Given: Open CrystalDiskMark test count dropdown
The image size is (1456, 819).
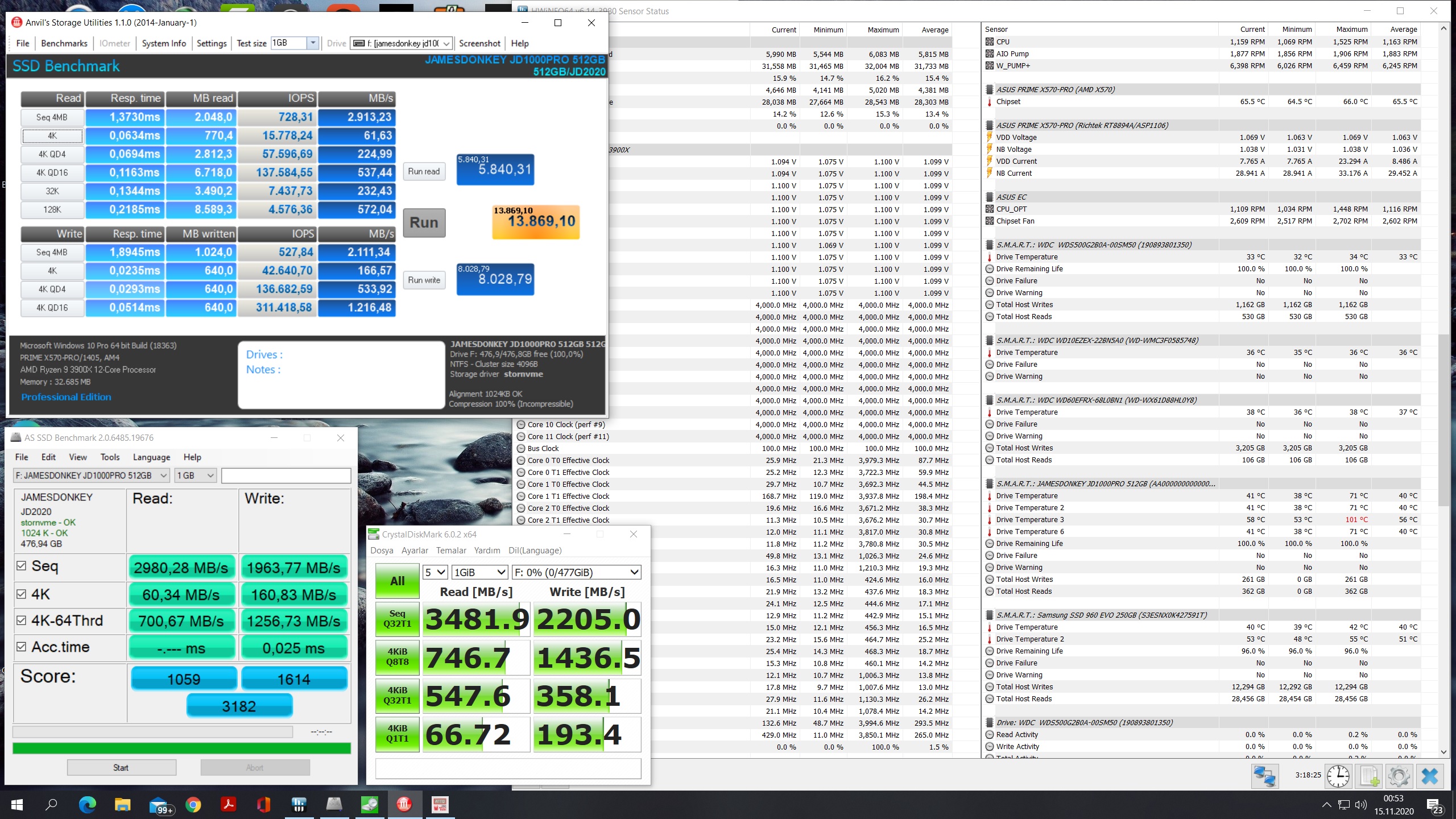Looking at the screenshot, I should coord(436,572).
